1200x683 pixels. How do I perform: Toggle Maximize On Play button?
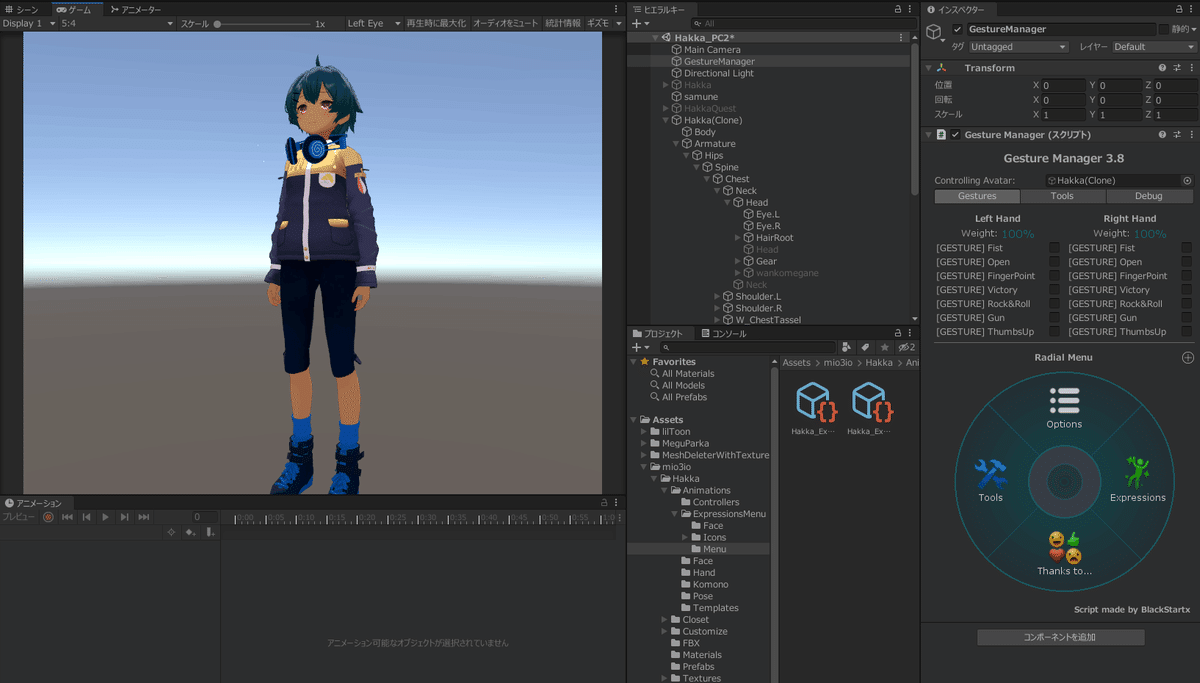436,23
